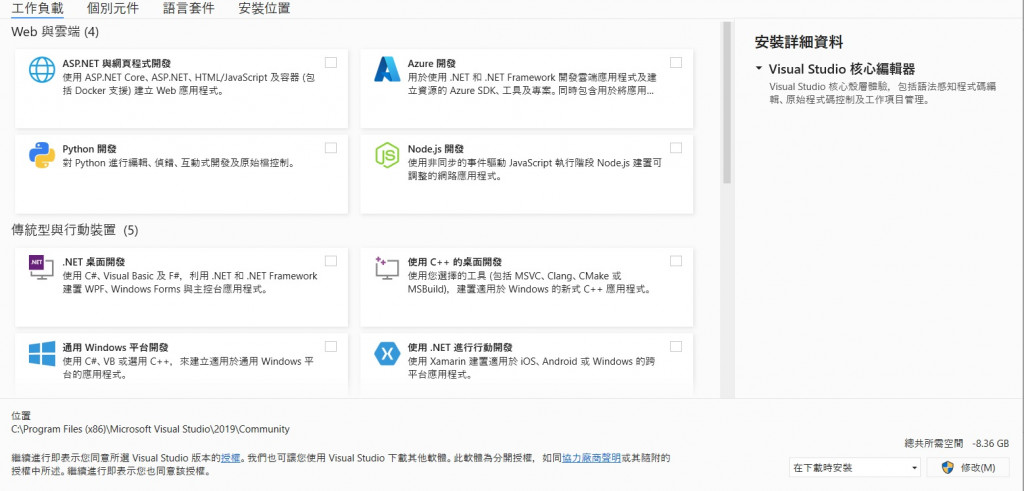Open the 安裝位置 tab
The height and width of the screenshot is (491, 1024).
[x=264, y=8]
